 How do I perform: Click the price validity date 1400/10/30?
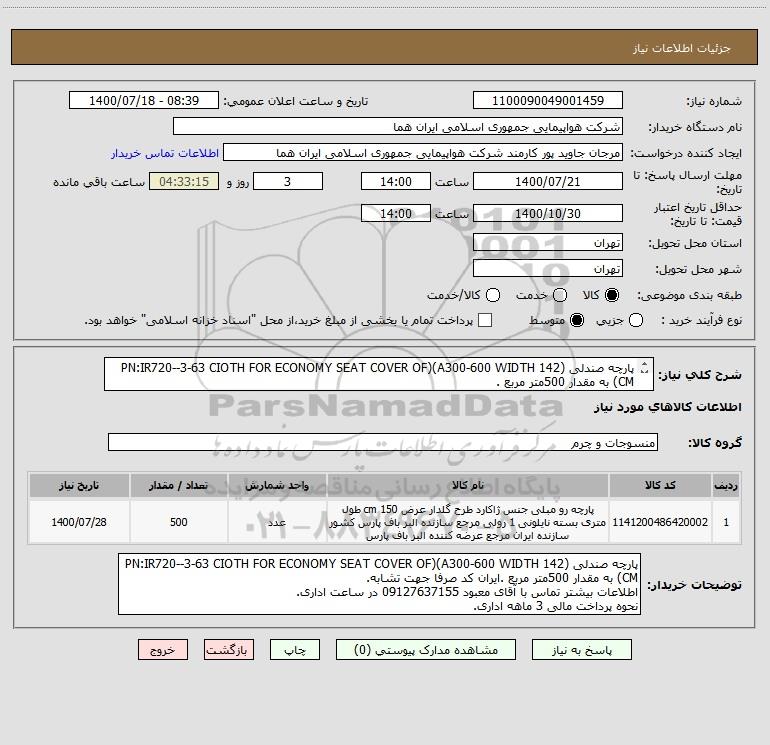[548, 213]
